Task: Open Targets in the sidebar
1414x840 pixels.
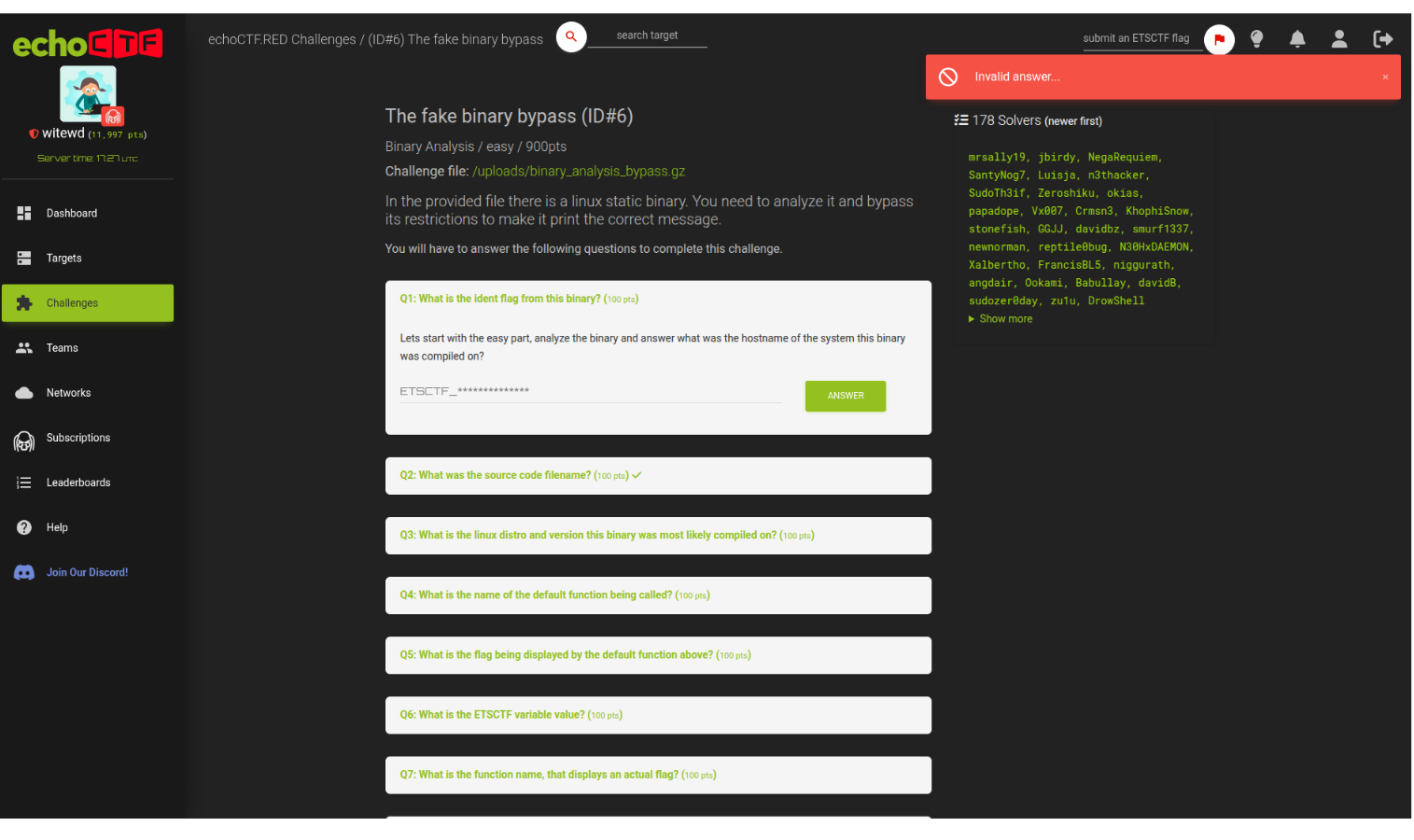Action: (x=63, y=259)
